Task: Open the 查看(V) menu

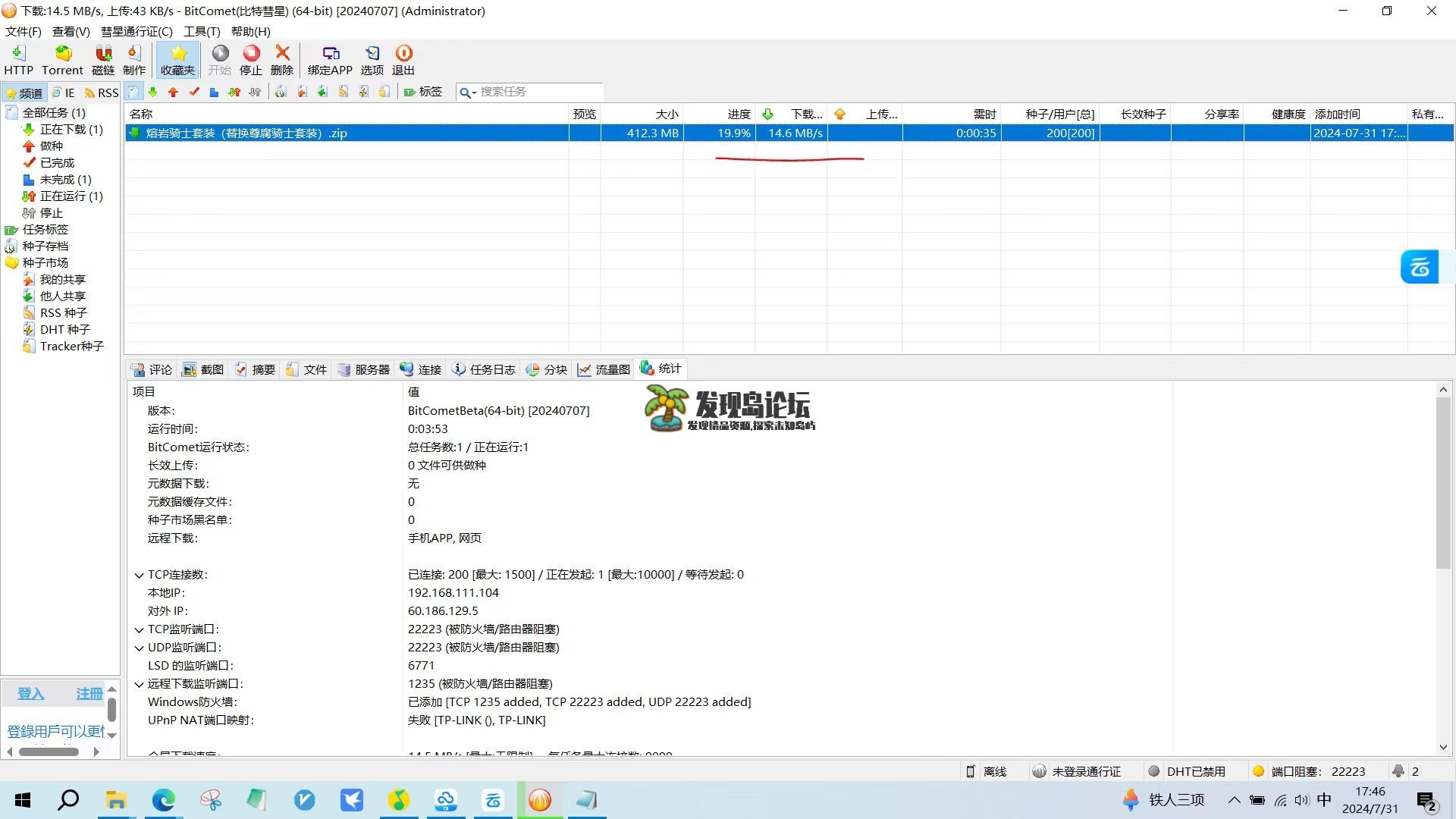Action: click(x=71, y=31)
